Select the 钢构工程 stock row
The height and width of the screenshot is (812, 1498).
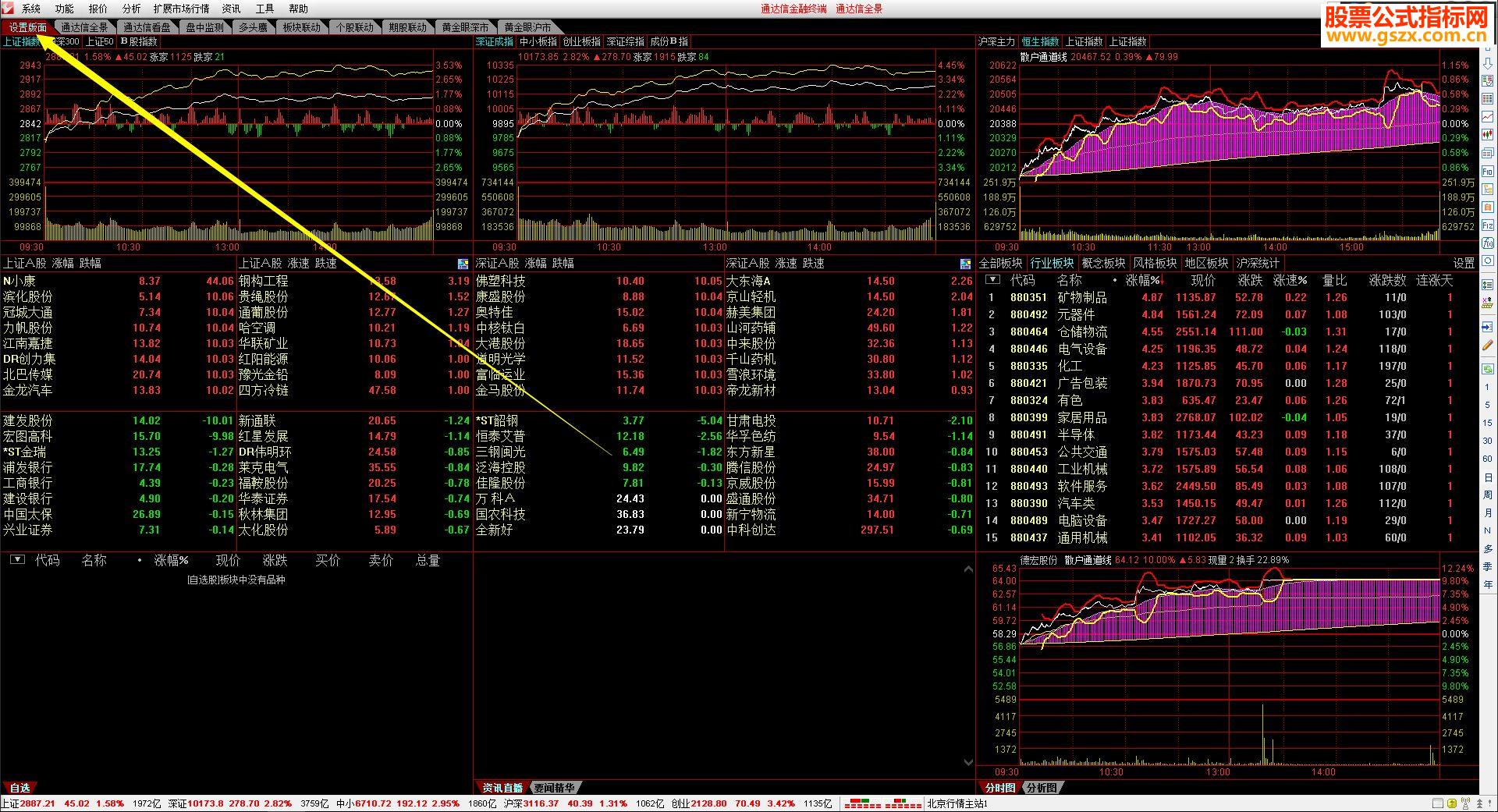[354, 281]
